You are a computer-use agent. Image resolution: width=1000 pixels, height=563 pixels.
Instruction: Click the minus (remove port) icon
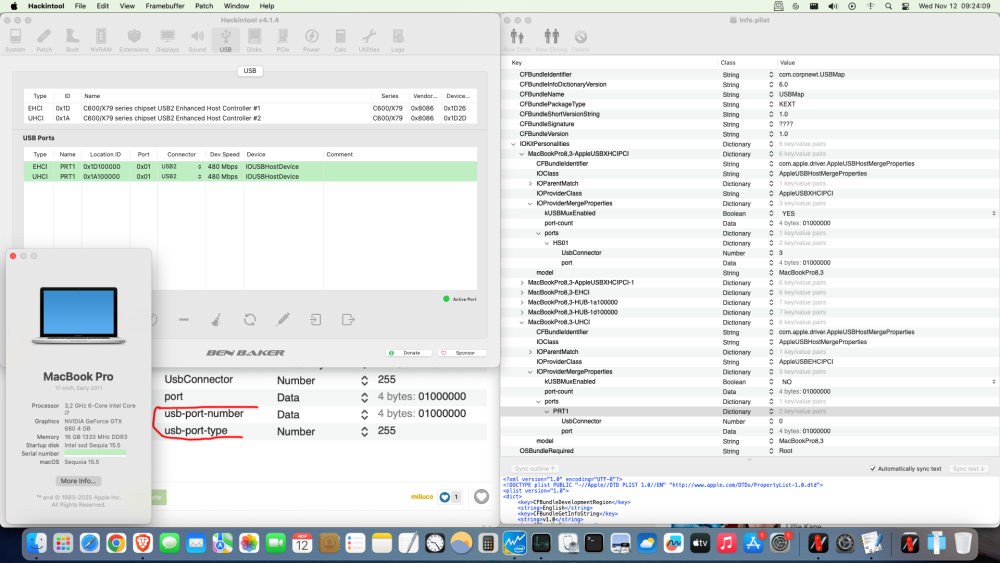(x=184, y=319)
